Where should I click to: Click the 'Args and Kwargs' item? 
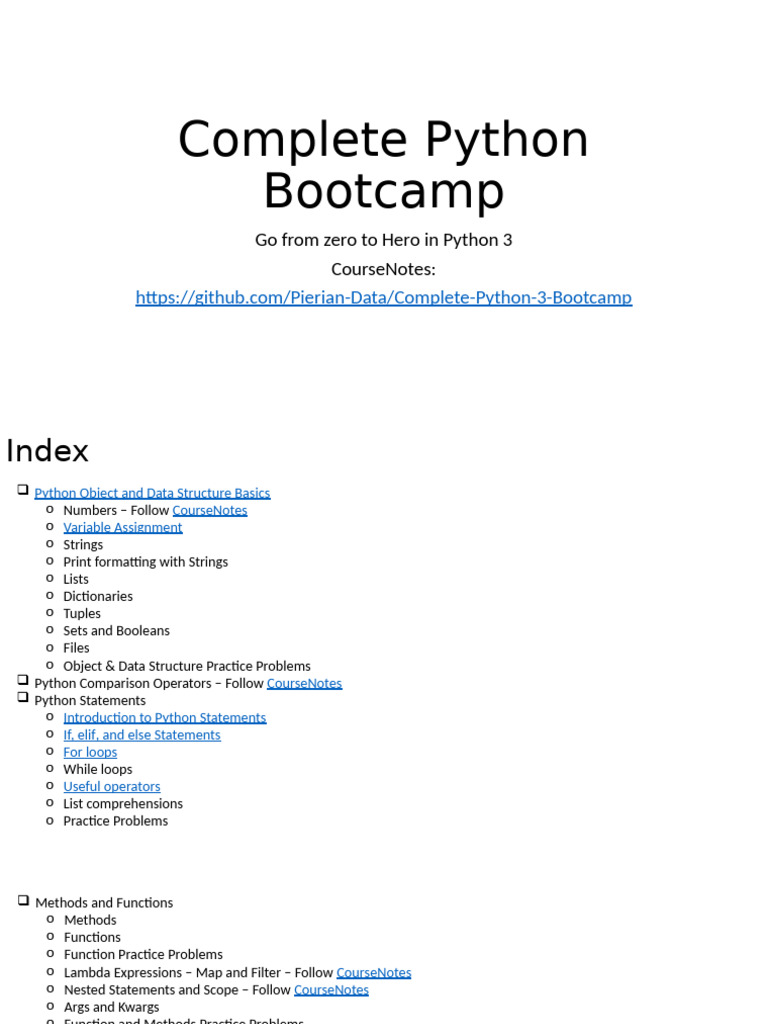[111, 1007]
